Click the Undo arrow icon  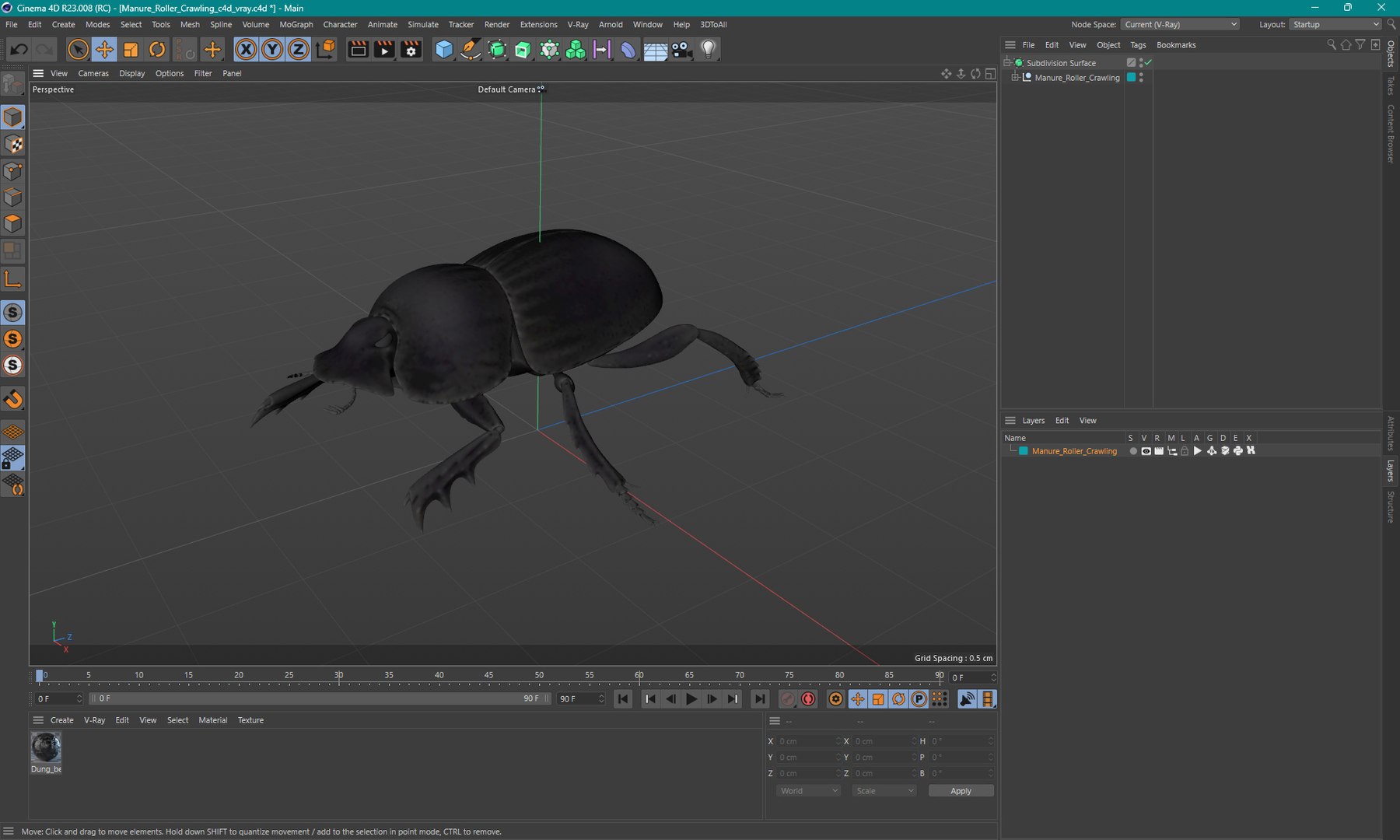19,50
